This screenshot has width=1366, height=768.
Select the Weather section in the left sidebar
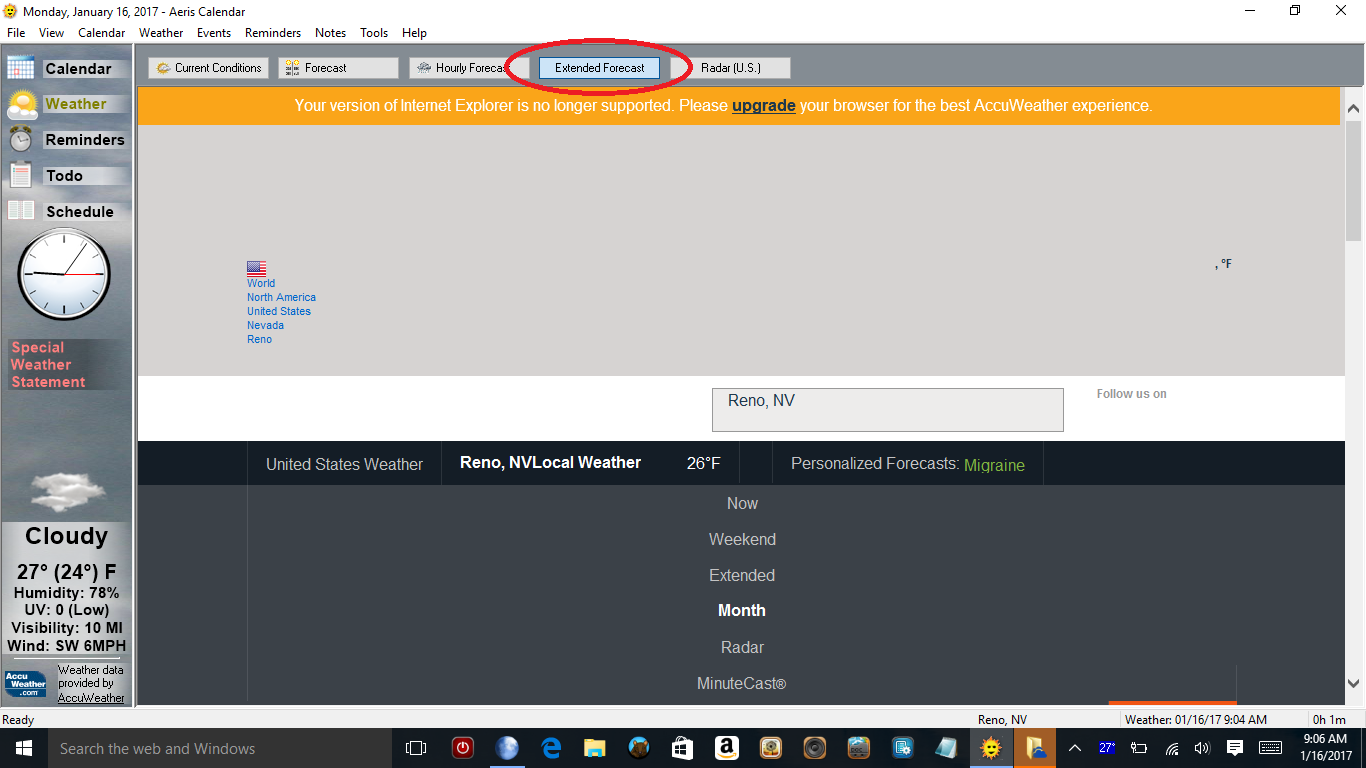(68, 104)
